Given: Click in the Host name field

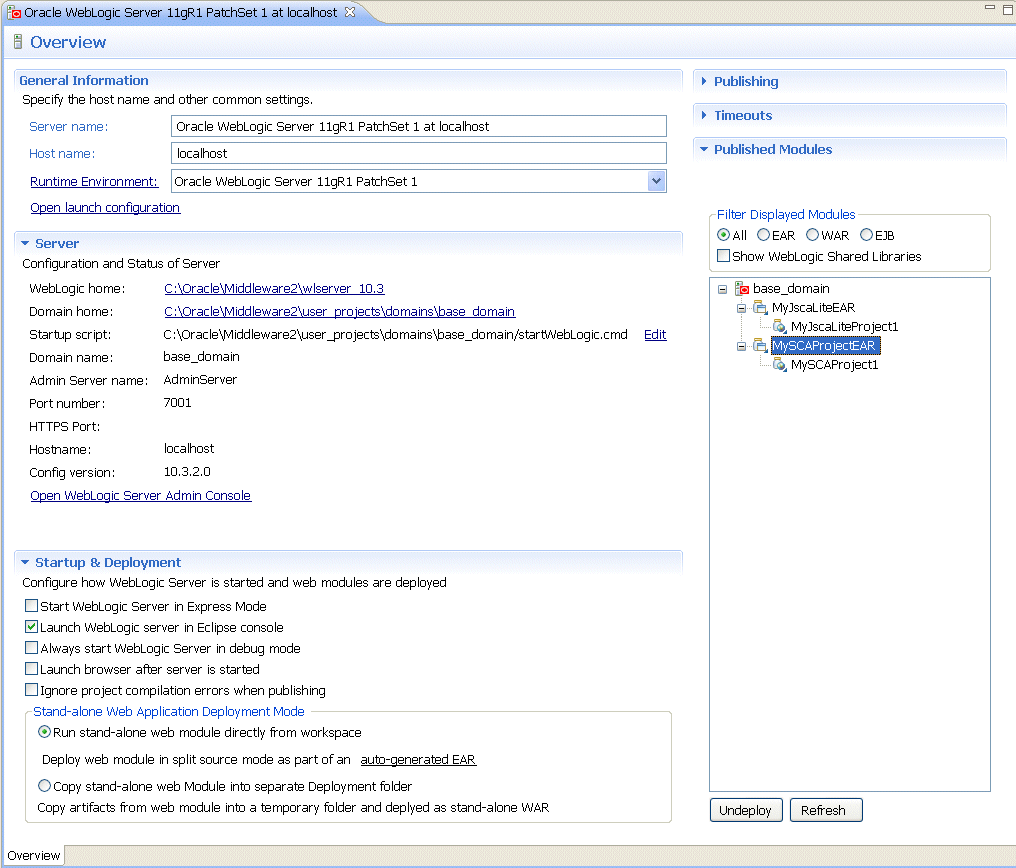Looking at the screenshot, I should [x=419, y=154].
